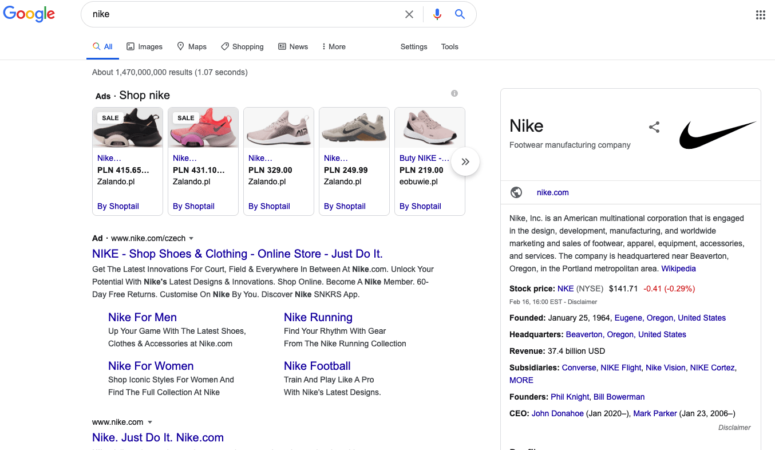Expand the dropdown arrow next to www.nike.com/czech
The image size is (775, 450).
coord(191,238)
